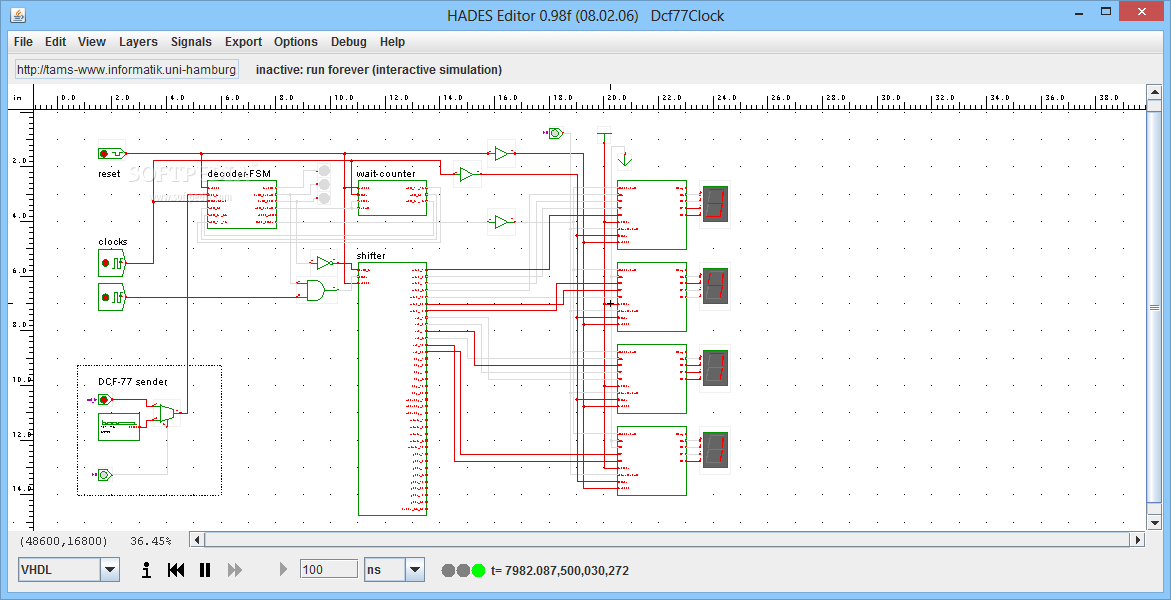The width and height of the screenshot is (1171, 600).
Task: Click the horizontal scrollbar track
Action: tap(668, 539)
